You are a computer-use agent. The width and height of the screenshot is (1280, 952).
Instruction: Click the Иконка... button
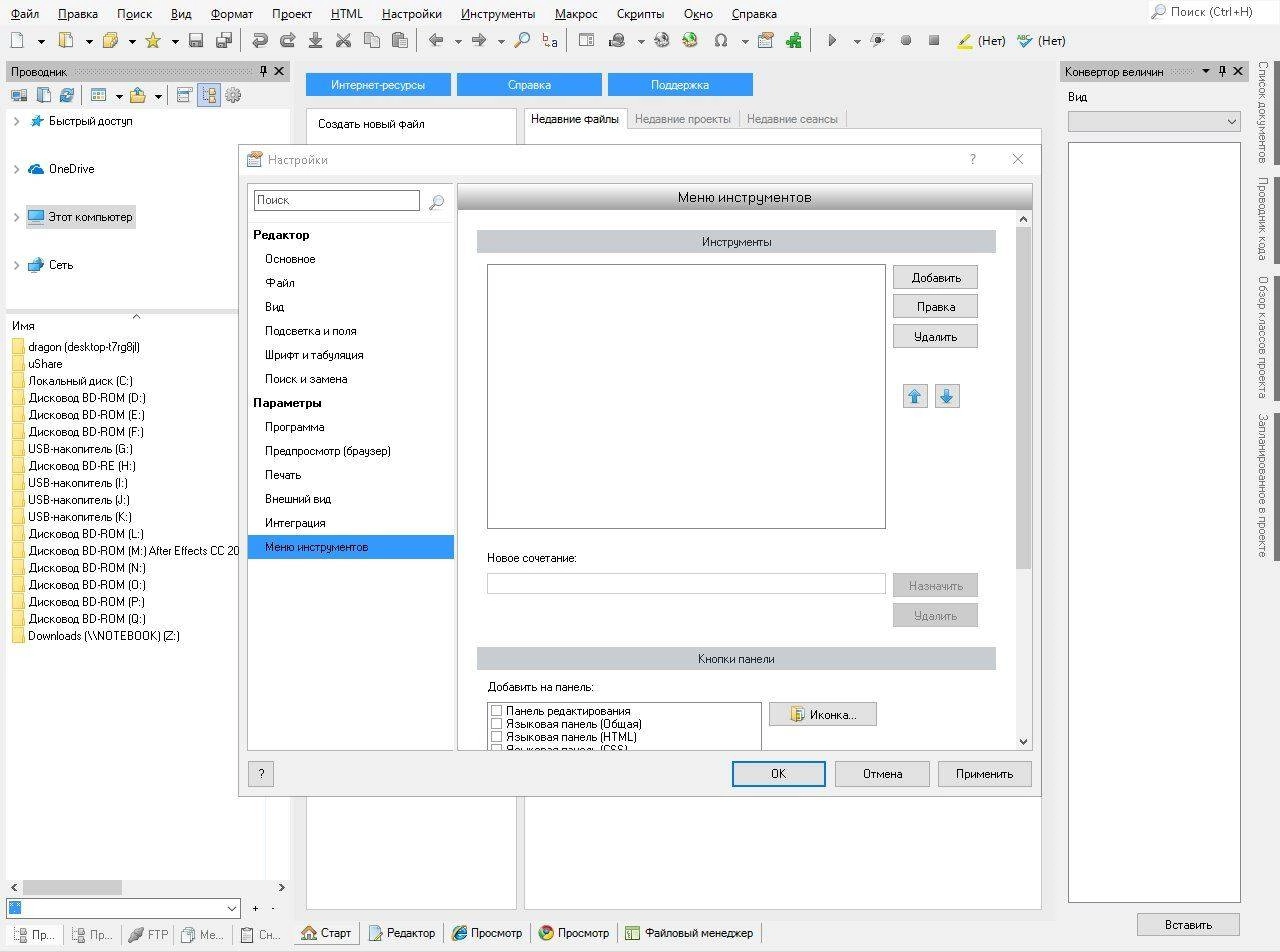823,714
